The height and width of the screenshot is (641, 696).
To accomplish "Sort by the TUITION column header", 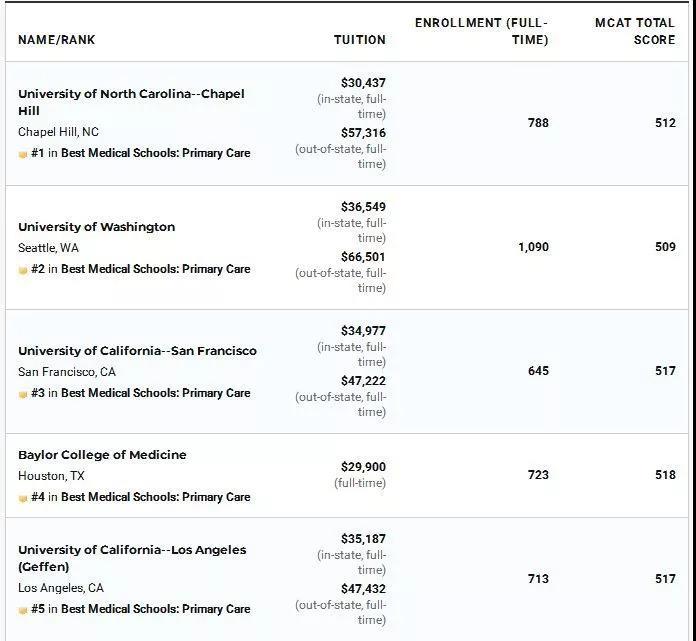I will [x=359, y=40].
